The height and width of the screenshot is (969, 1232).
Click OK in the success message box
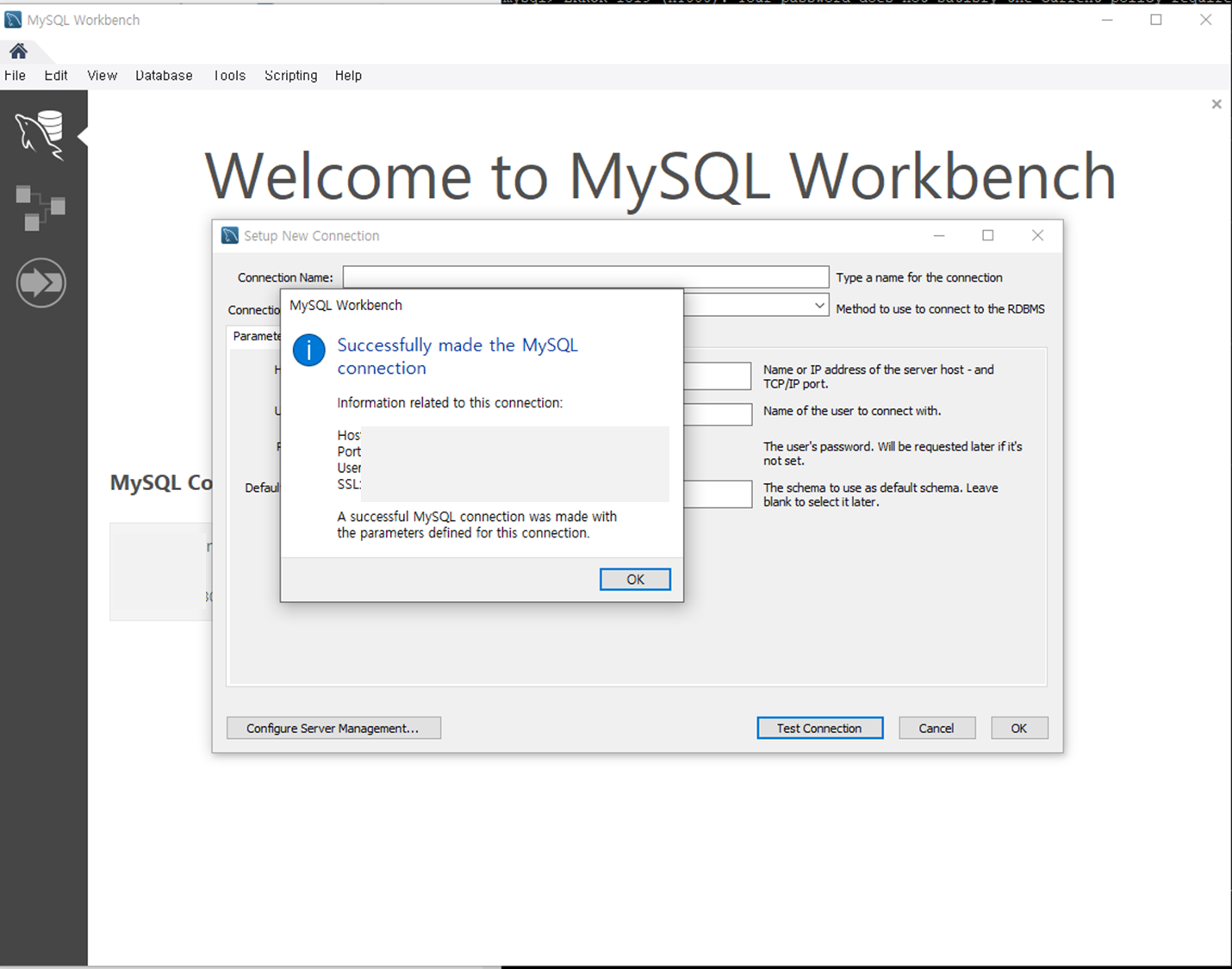(635, 580)
